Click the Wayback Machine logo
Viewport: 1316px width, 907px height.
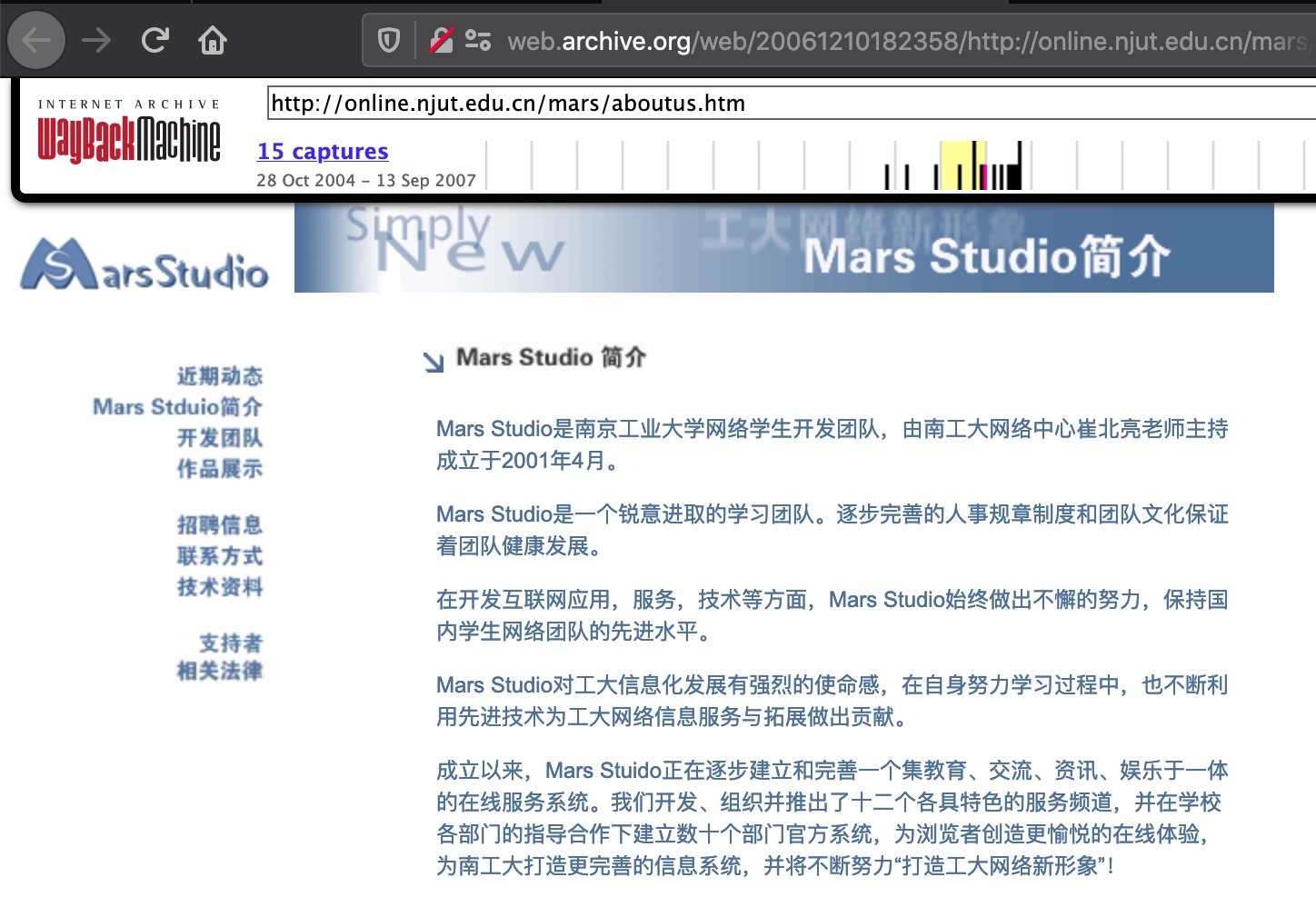pyautogui.click(x=128, y=134)
